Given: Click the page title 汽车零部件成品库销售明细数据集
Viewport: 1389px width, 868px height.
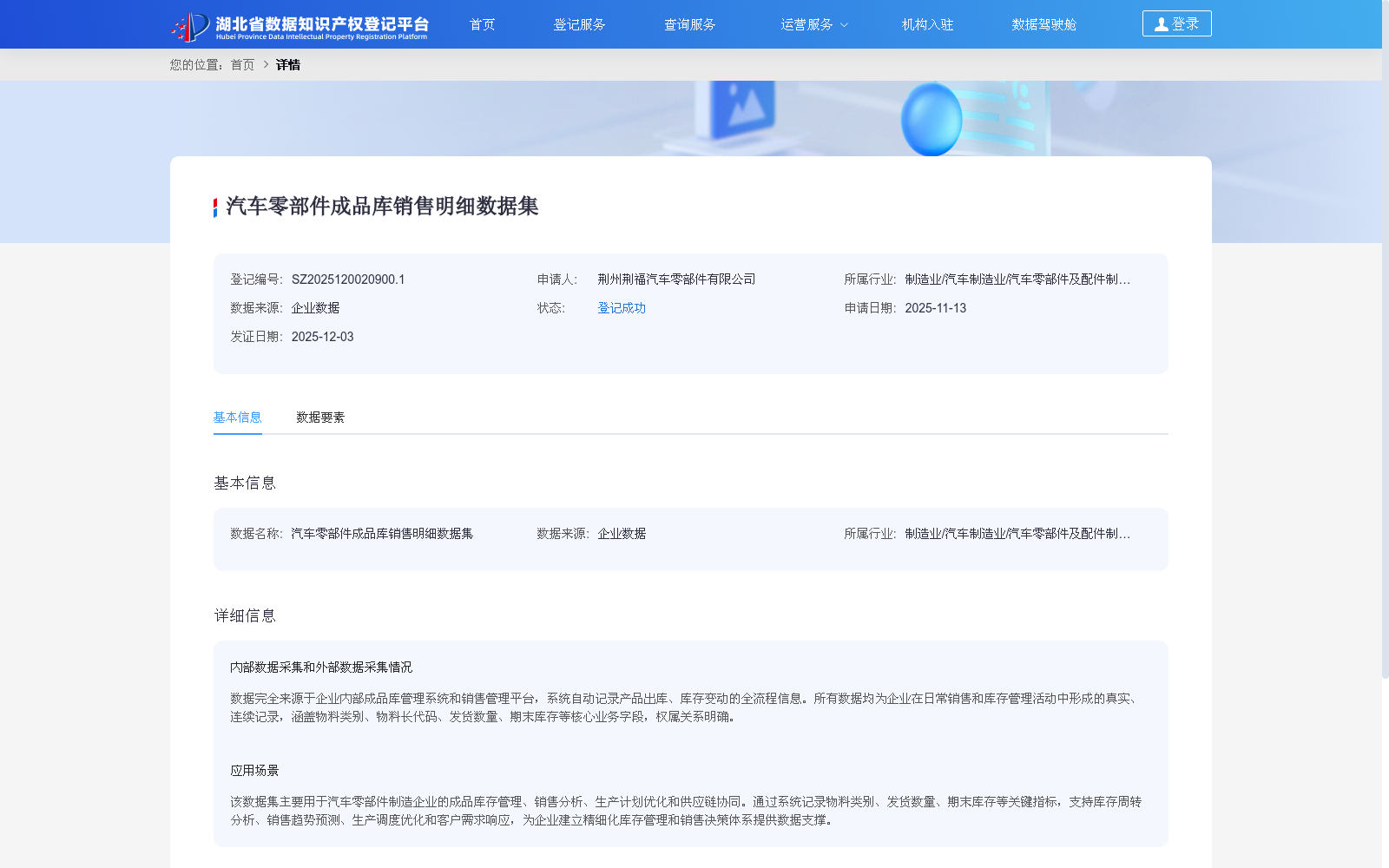Looking at the screenshot, I should coord(382,207).
